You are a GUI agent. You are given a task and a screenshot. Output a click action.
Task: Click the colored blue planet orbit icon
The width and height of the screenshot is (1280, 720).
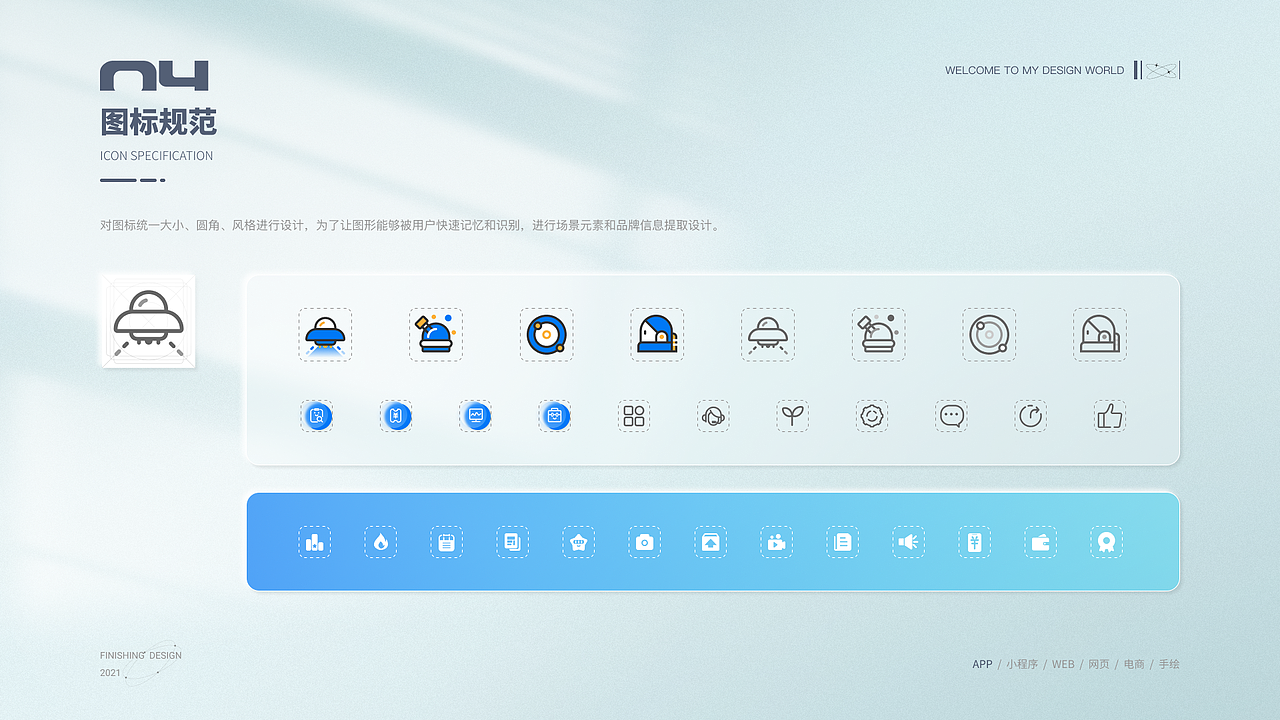[547, 334]
